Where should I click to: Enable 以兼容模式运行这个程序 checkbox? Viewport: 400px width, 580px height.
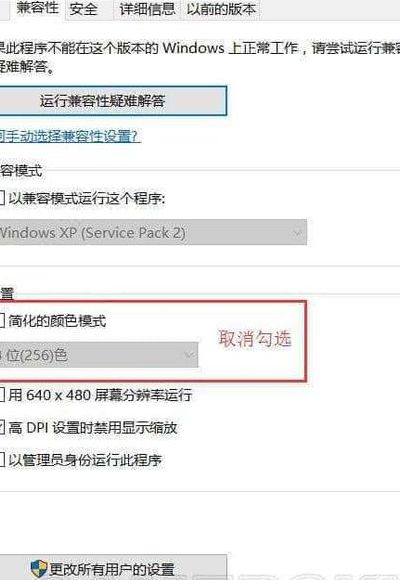[1, 199]
